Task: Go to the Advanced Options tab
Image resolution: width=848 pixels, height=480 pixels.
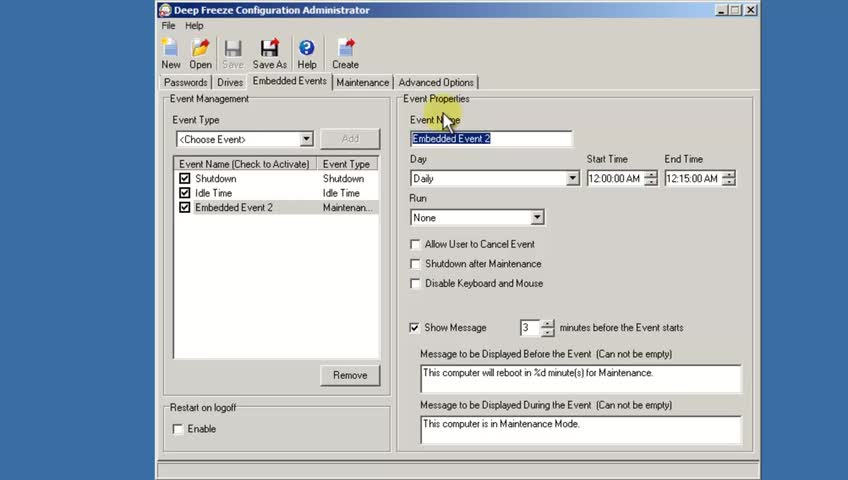Action: tap(436, 82)
